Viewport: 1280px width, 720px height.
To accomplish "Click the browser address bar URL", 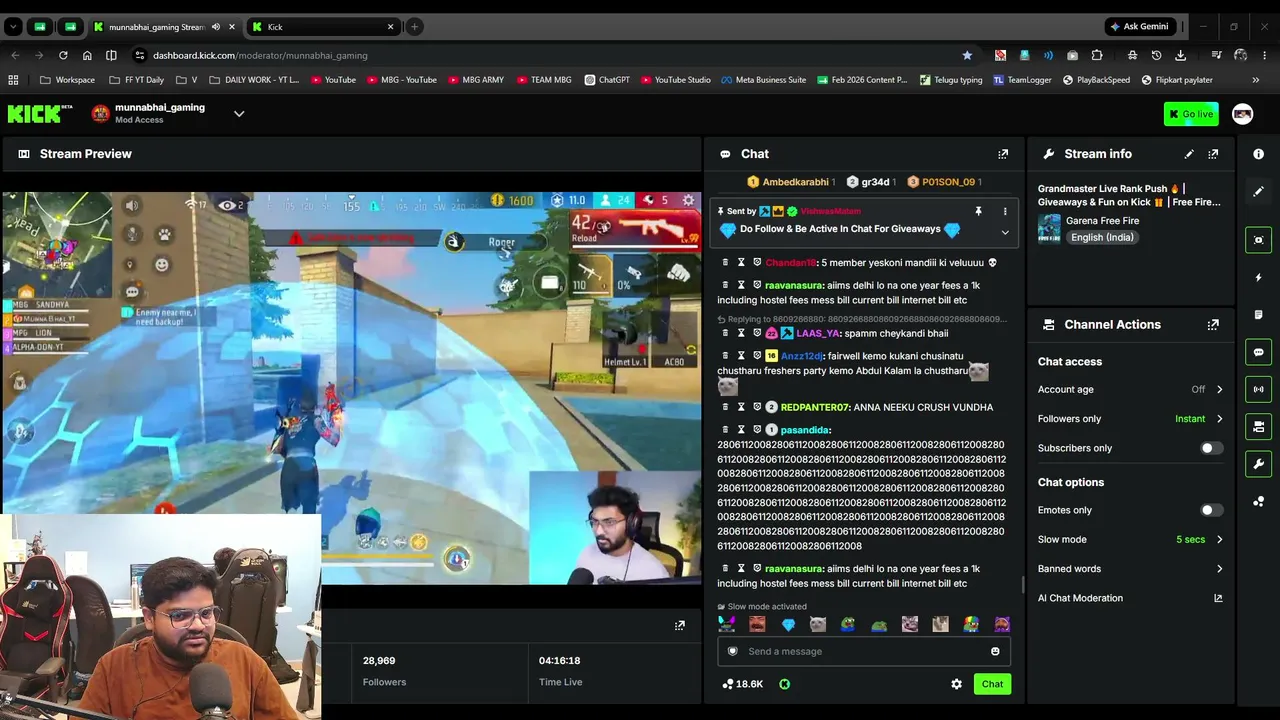I will tap(260, 56).
